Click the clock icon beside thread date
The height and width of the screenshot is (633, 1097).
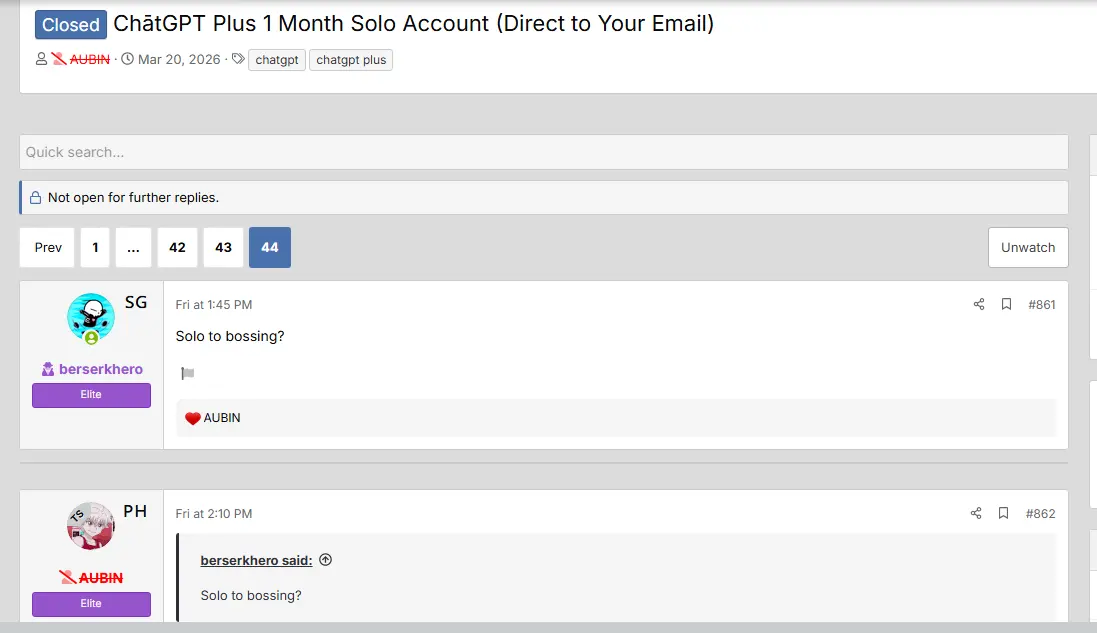point(127,59)
